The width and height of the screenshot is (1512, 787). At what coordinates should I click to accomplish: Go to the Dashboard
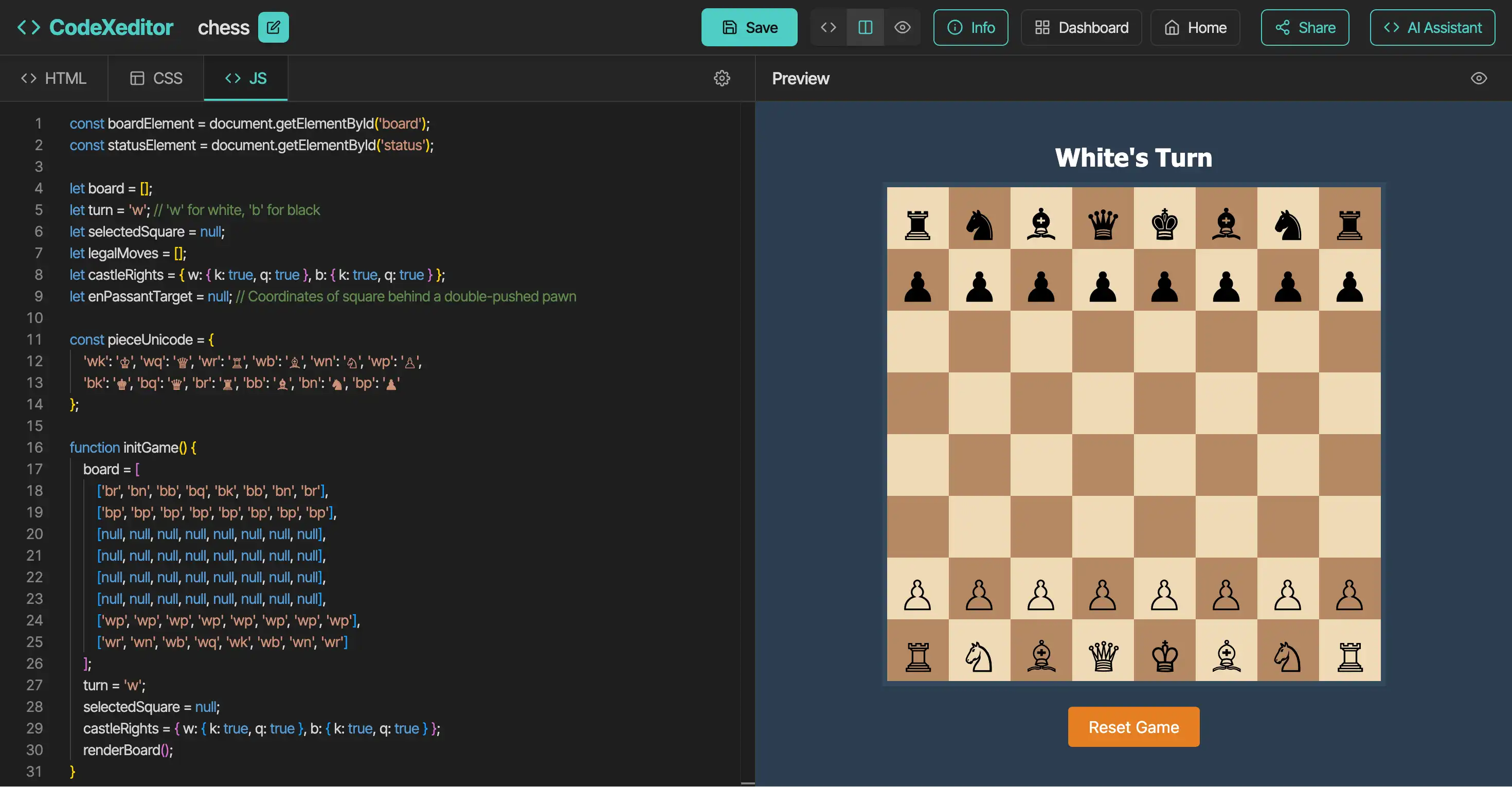click(1081, 27)
